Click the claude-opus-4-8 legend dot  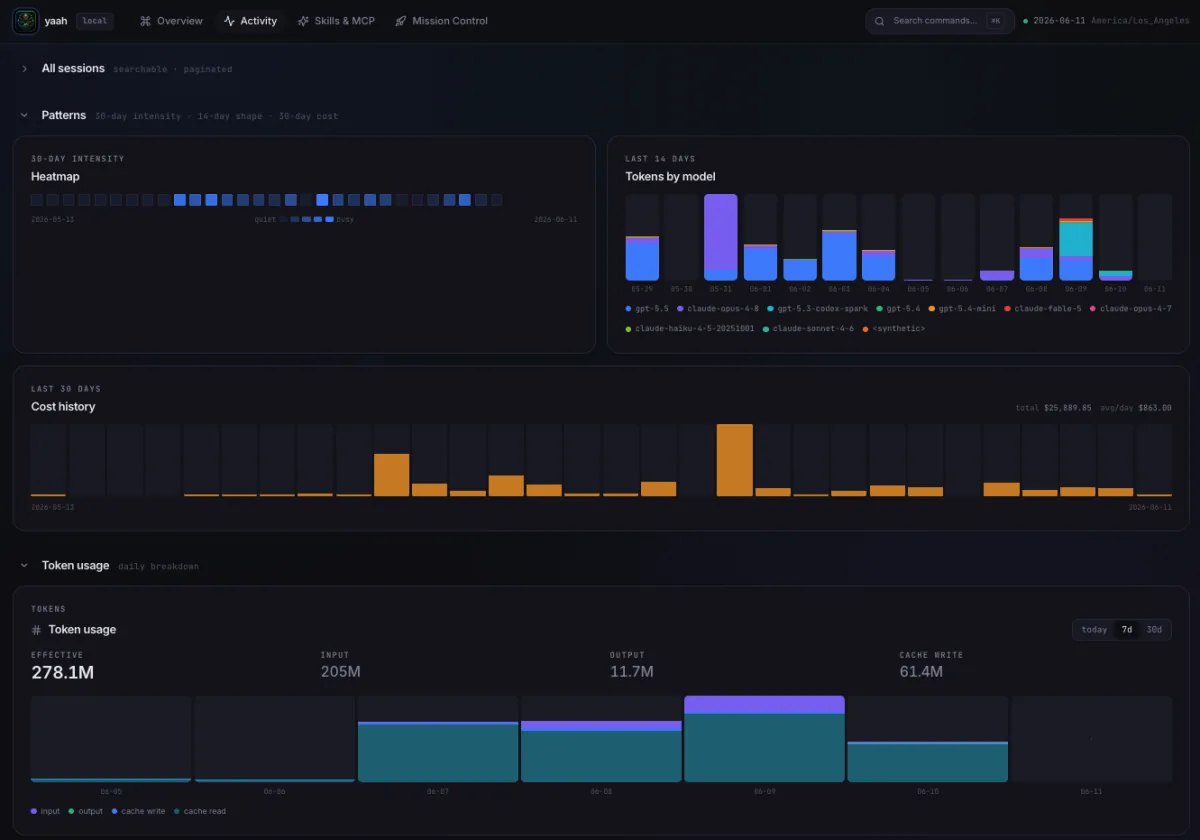tap(680, 309)
